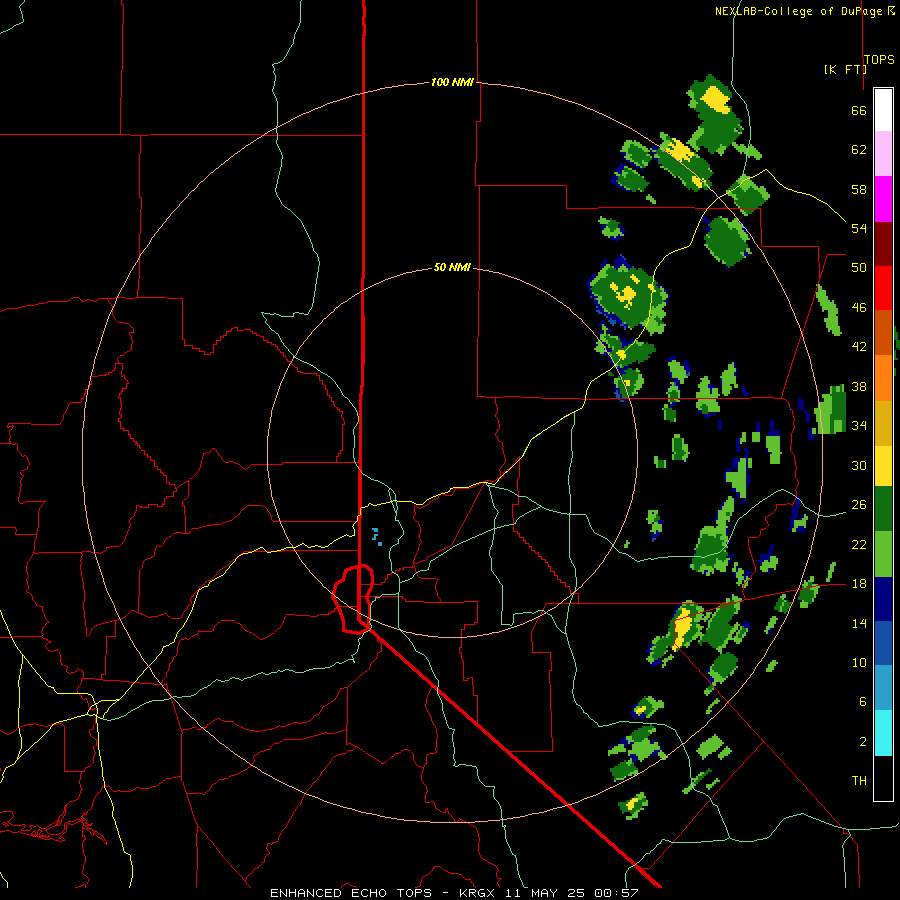This screenshot has height=900, width=900.
Task: Click the bright yellow legend swatch
Action: coord(883,465)
